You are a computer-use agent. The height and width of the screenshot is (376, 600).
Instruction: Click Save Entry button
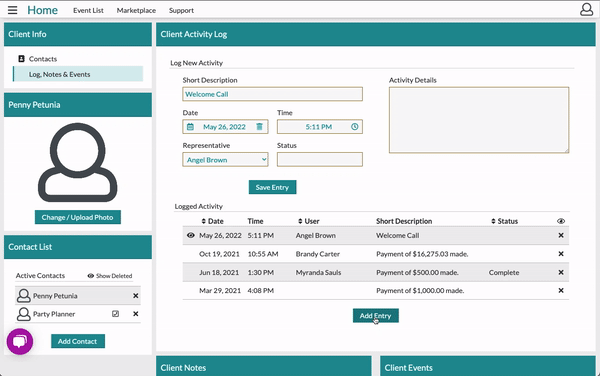point(272,187)
